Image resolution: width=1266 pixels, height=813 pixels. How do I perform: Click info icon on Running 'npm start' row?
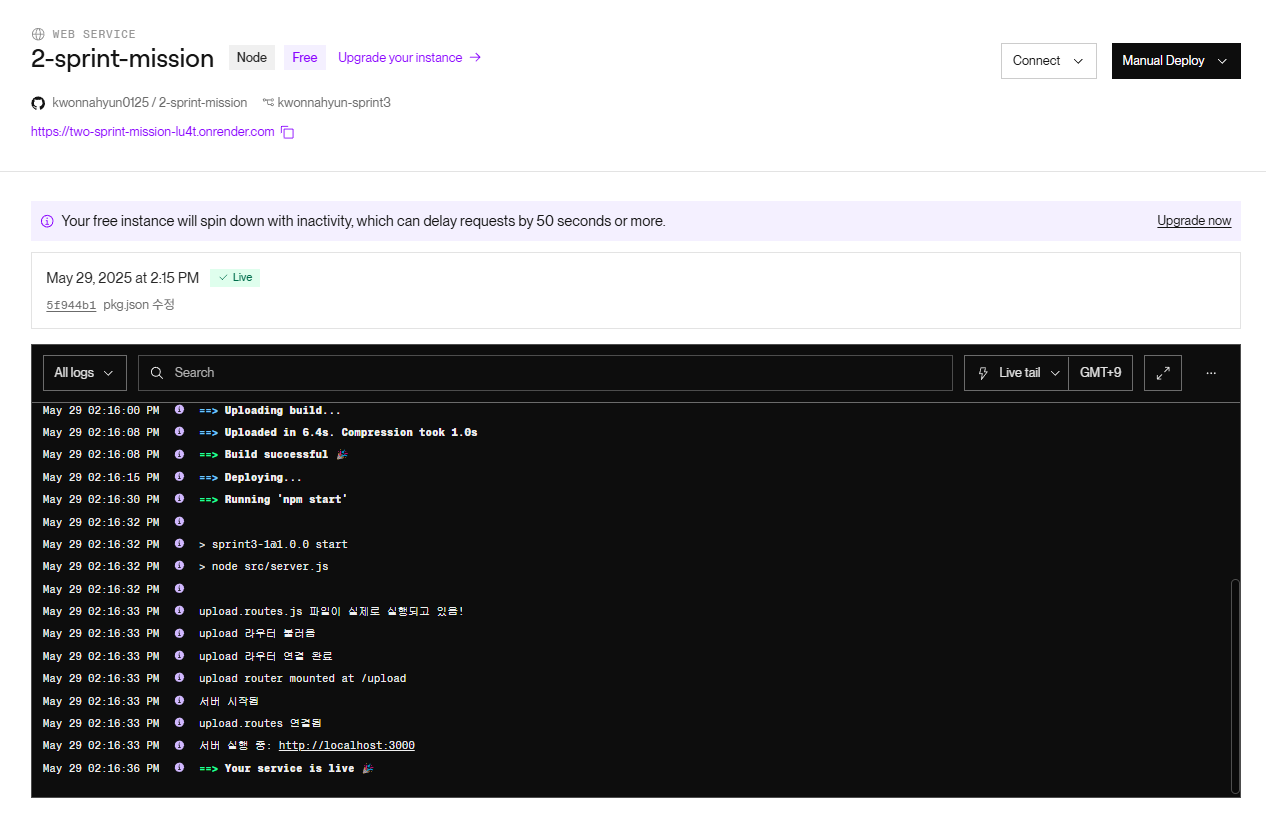179,499
